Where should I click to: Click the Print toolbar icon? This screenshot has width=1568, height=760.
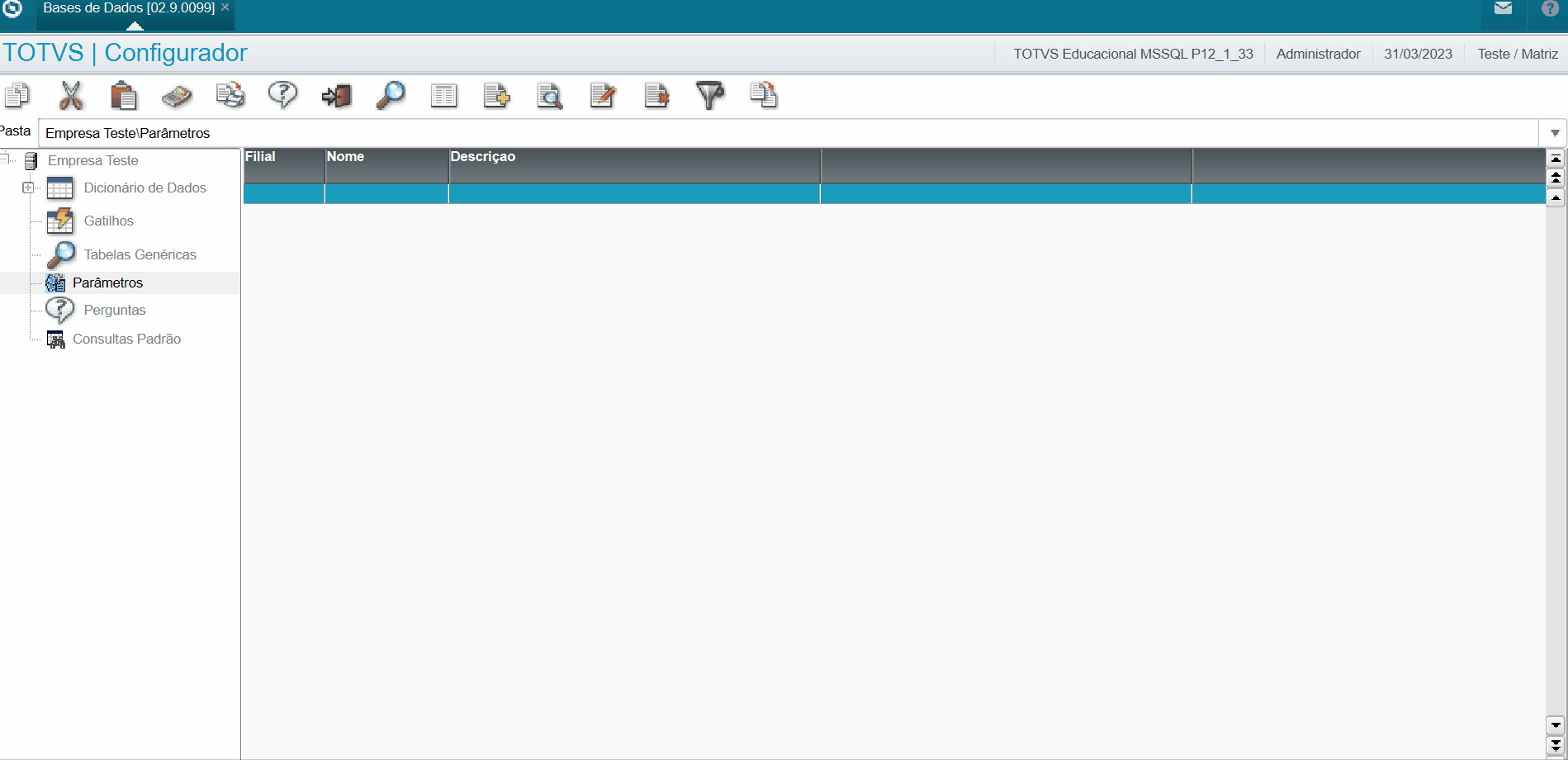tap(230, 96)
